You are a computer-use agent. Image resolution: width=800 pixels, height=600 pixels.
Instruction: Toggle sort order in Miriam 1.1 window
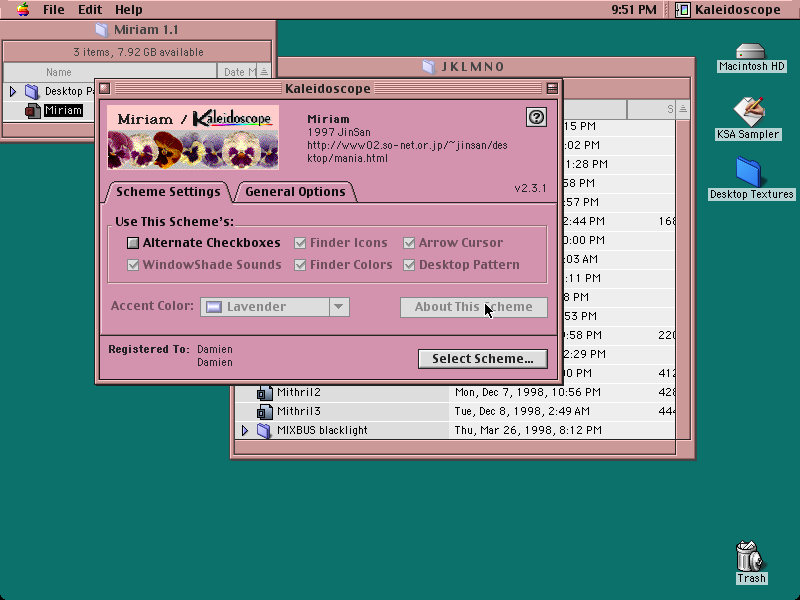[x=264, y=72]
